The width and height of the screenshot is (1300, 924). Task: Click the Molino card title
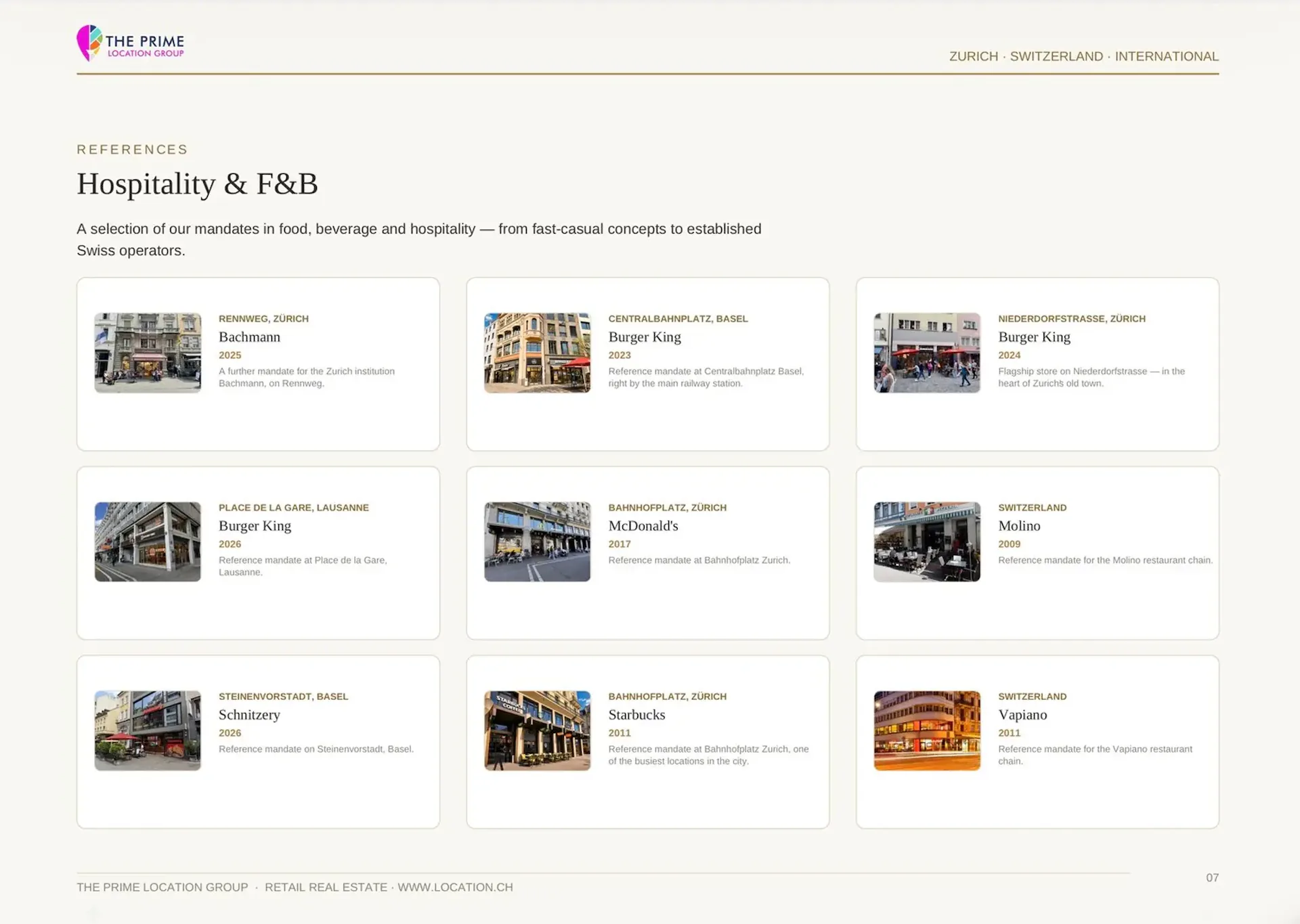[1019, 526]
